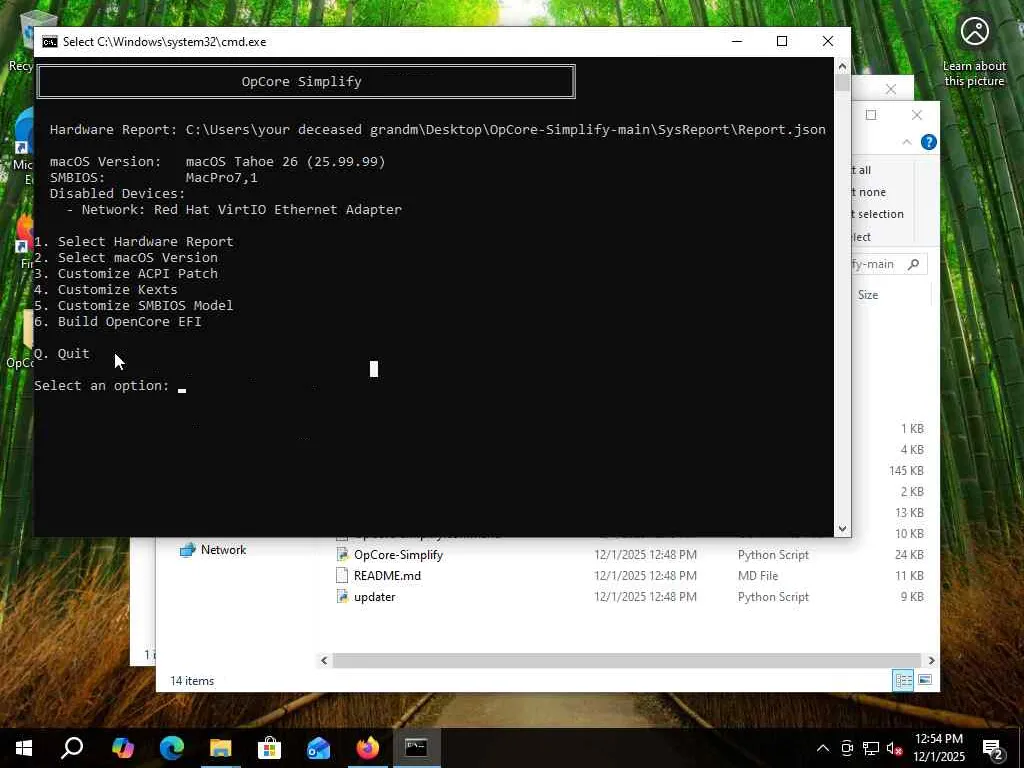The height and width of the screenshot is (768, 1024).
Task: Click '3. Customize ACPI Patch' line
Action: tap(126, 274)
